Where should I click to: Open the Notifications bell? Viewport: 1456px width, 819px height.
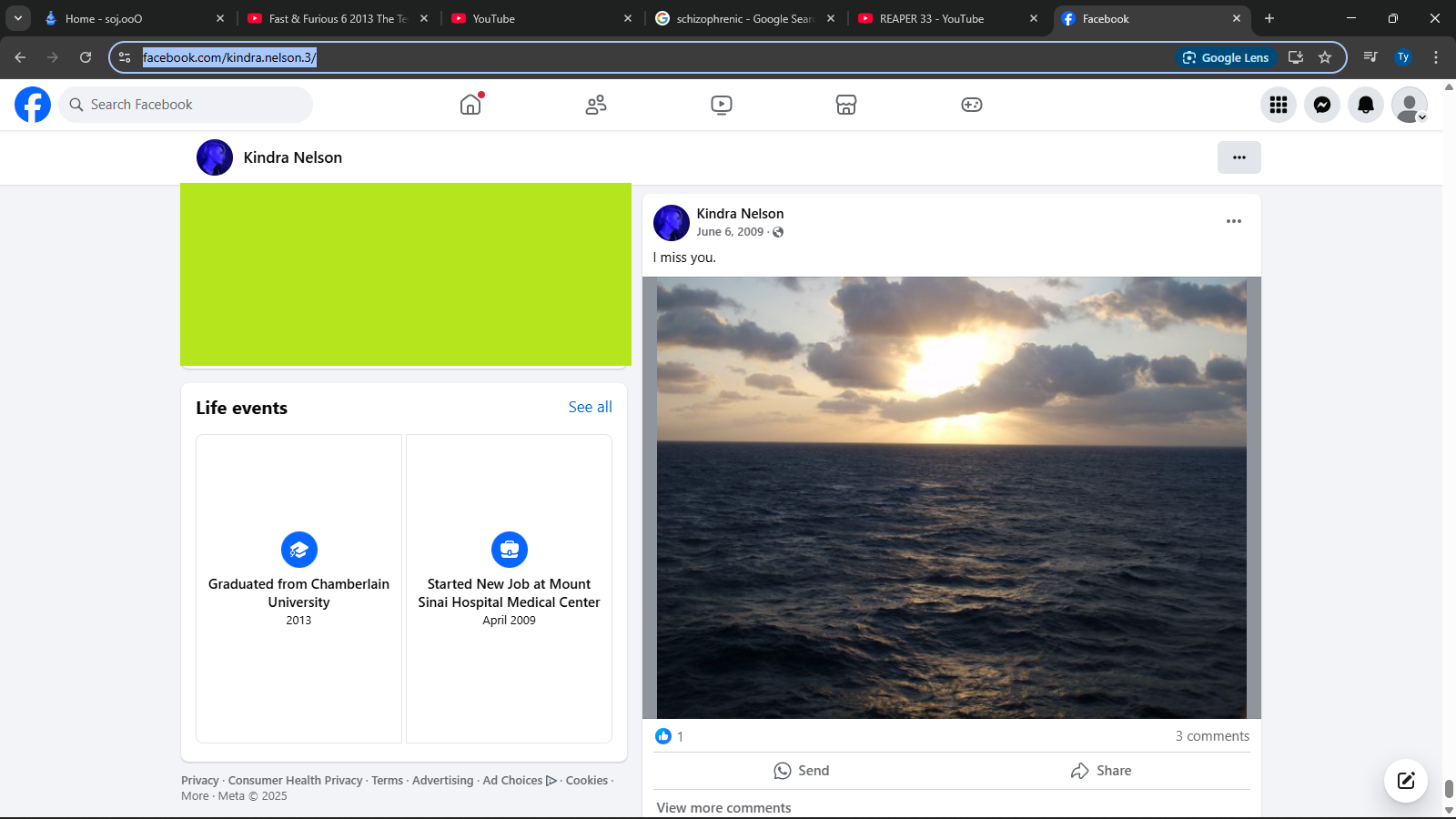pyautogui.click(x=1366, y=105)
